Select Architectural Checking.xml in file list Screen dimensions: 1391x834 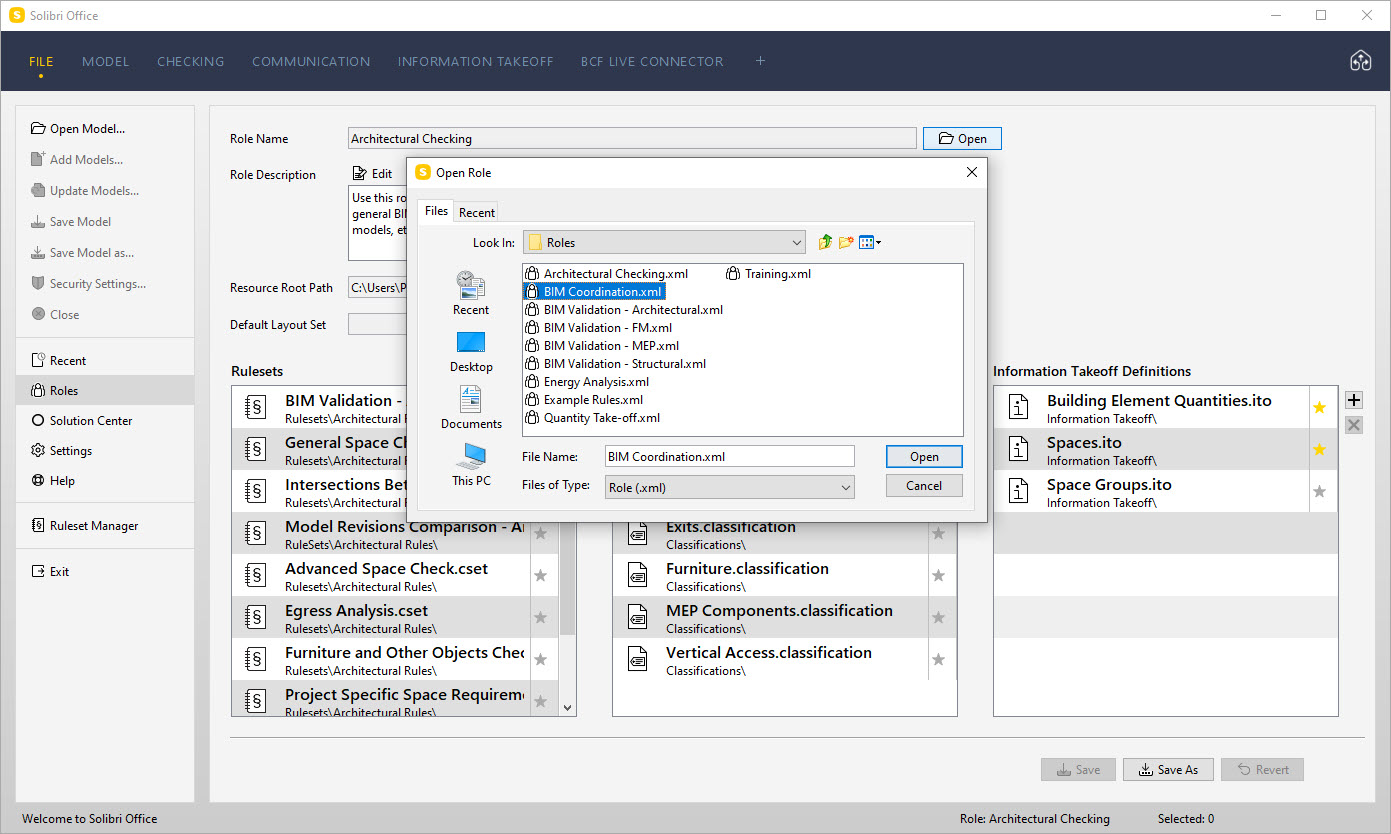click(608, 273)
